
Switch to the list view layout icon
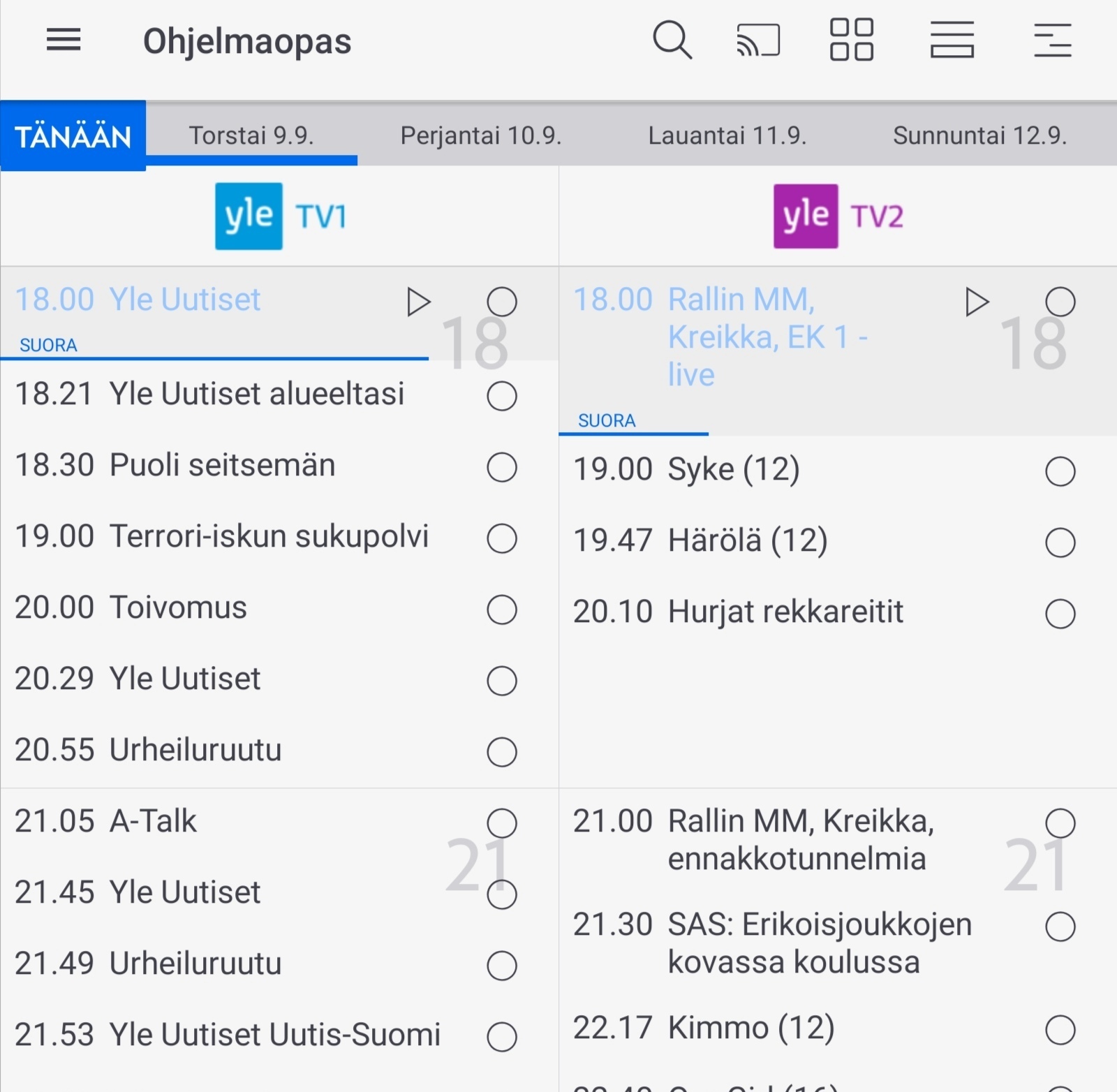[x=952, y=40]
